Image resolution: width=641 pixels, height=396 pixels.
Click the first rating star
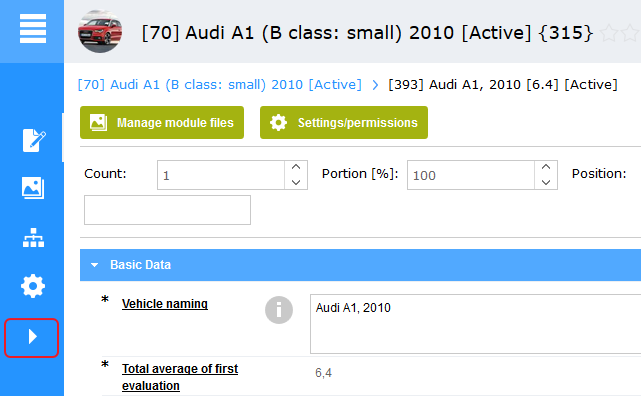610,33
